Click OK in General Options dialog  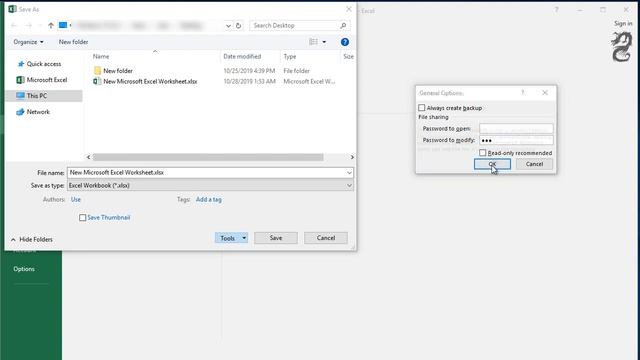492,164
